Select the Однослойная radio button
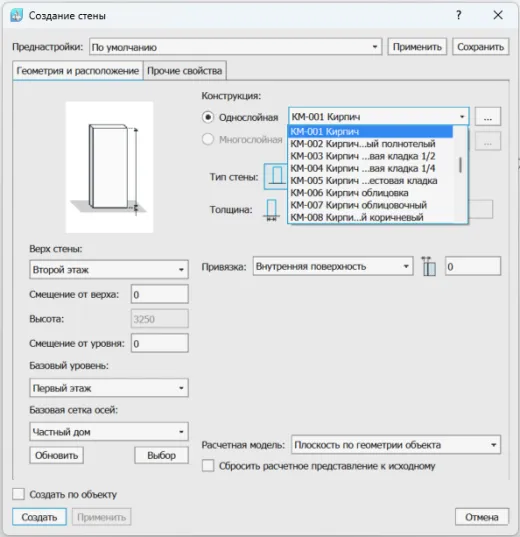The height and width of the screenshot is (537, 520). (x=208, y=117)
